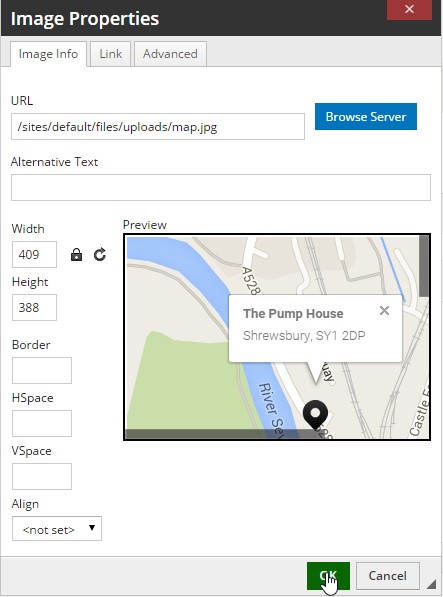Screen dimensions: 443x597
Task: Click the Cancel button
Action: 387,576
